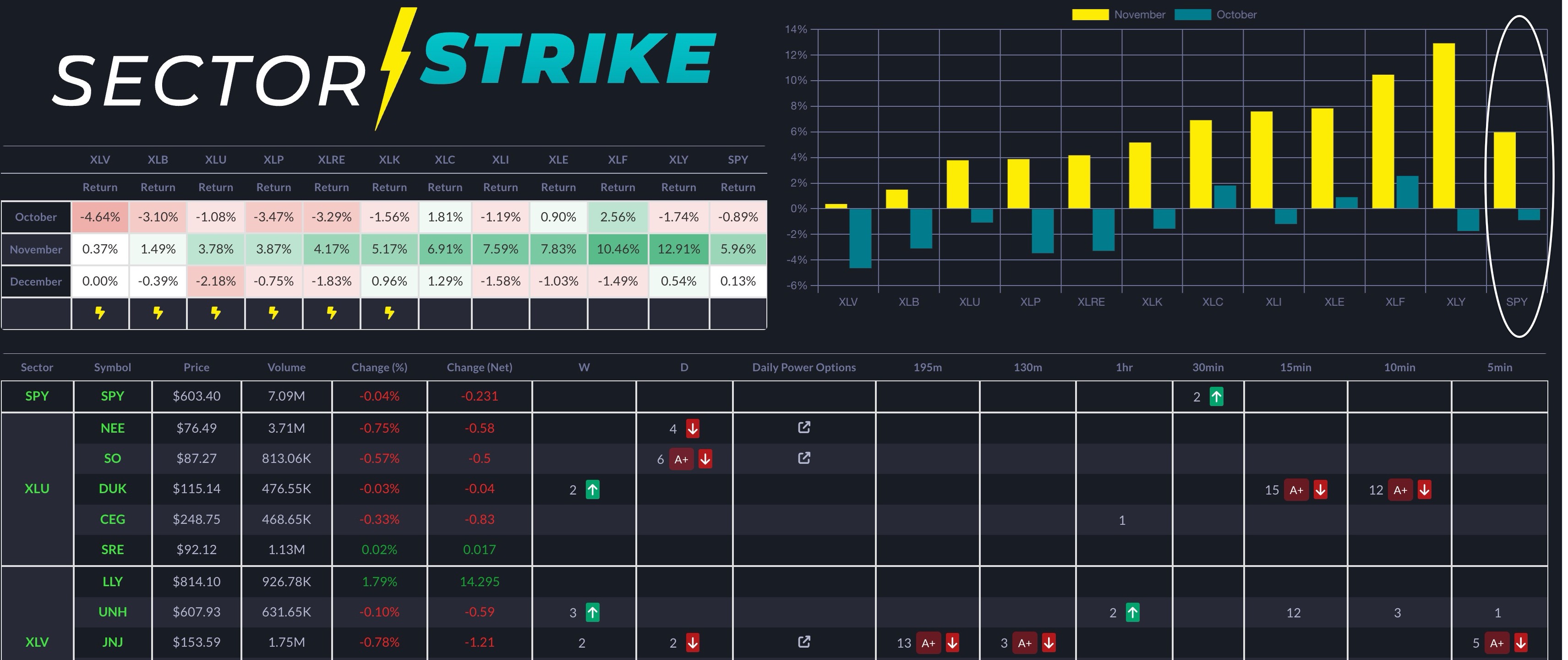This screenshot has height=660, width=1568.
Task: Click A+ badge in DUK 10min cell
Action: pyautogui.click(x=1401, y=489)
